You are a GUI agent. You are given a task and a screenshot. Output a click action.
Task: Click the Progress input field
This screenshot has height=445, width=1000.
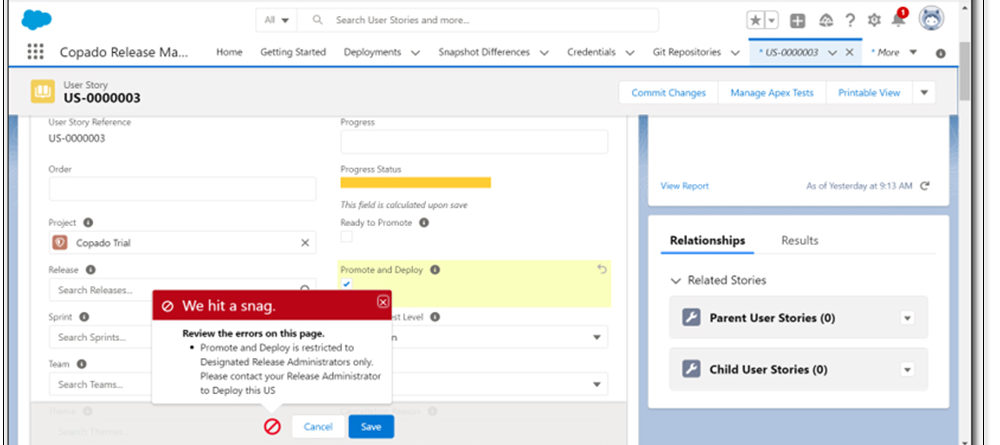(x=474, y=142)
